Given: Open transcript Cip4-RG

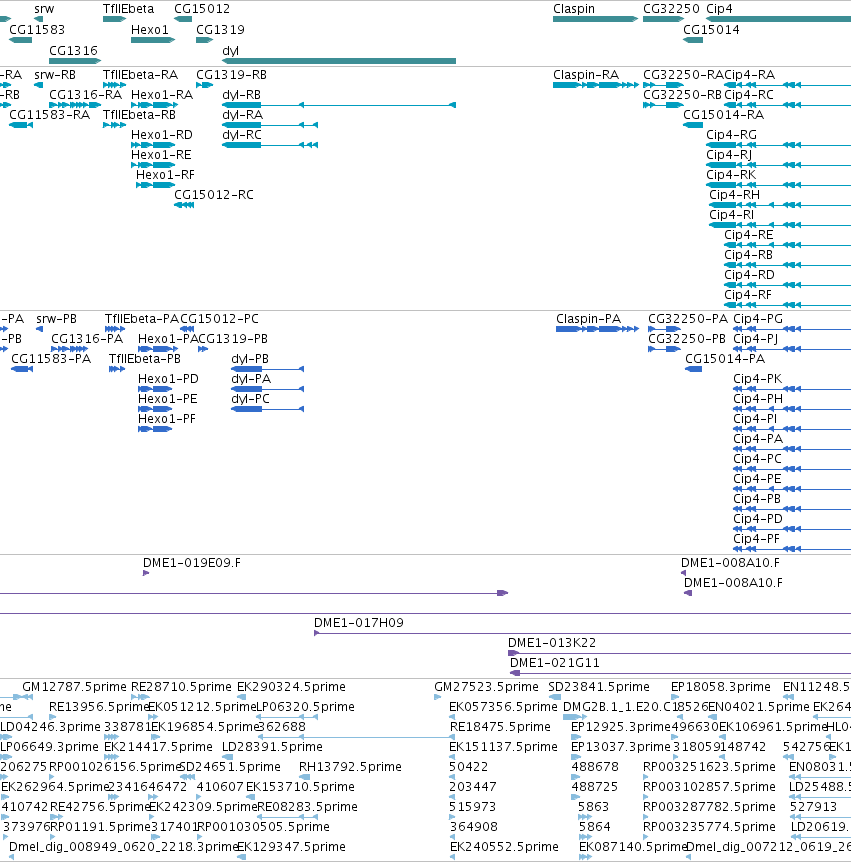Looking at the screenshot, I should click(732, 135).
